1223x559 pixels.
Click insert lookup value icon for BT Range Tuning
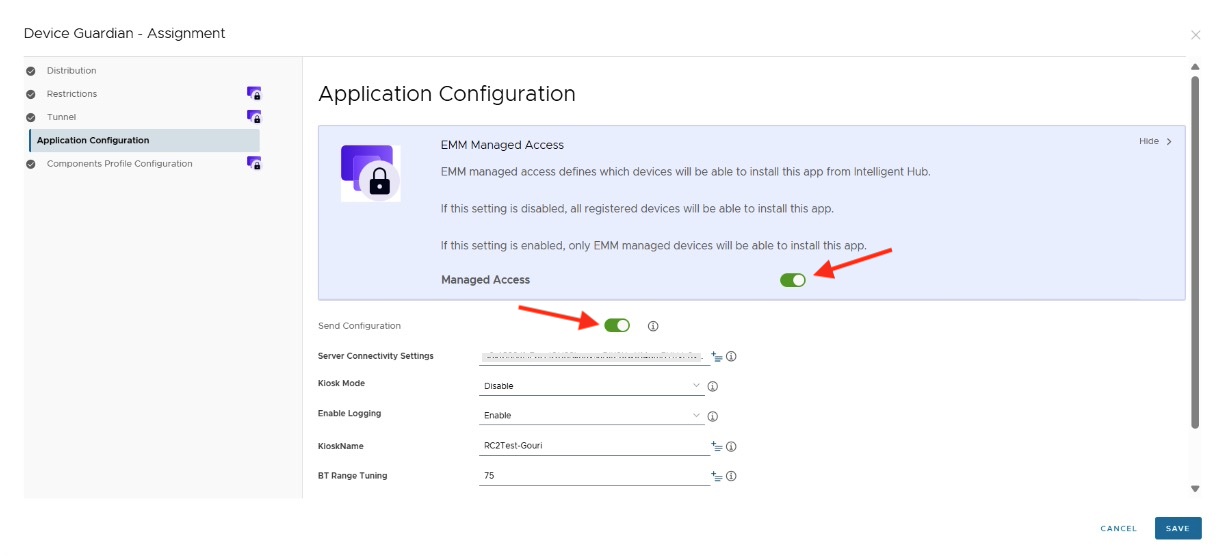[x=716, y=476]
